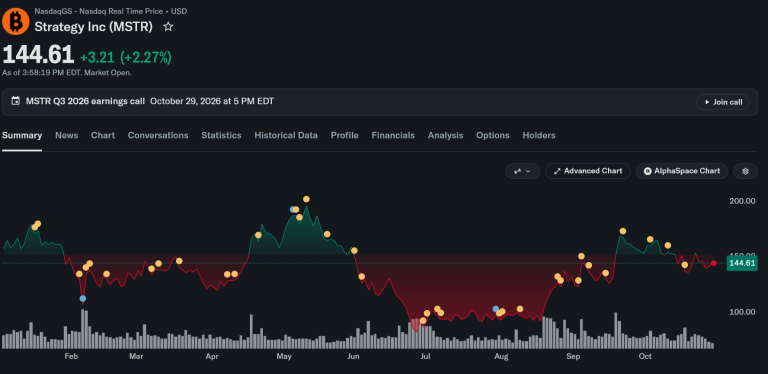Click lone yellow marker in mid-February
Image resolution: width=768 pixels, height=374 pixels.
coord(106,274)
